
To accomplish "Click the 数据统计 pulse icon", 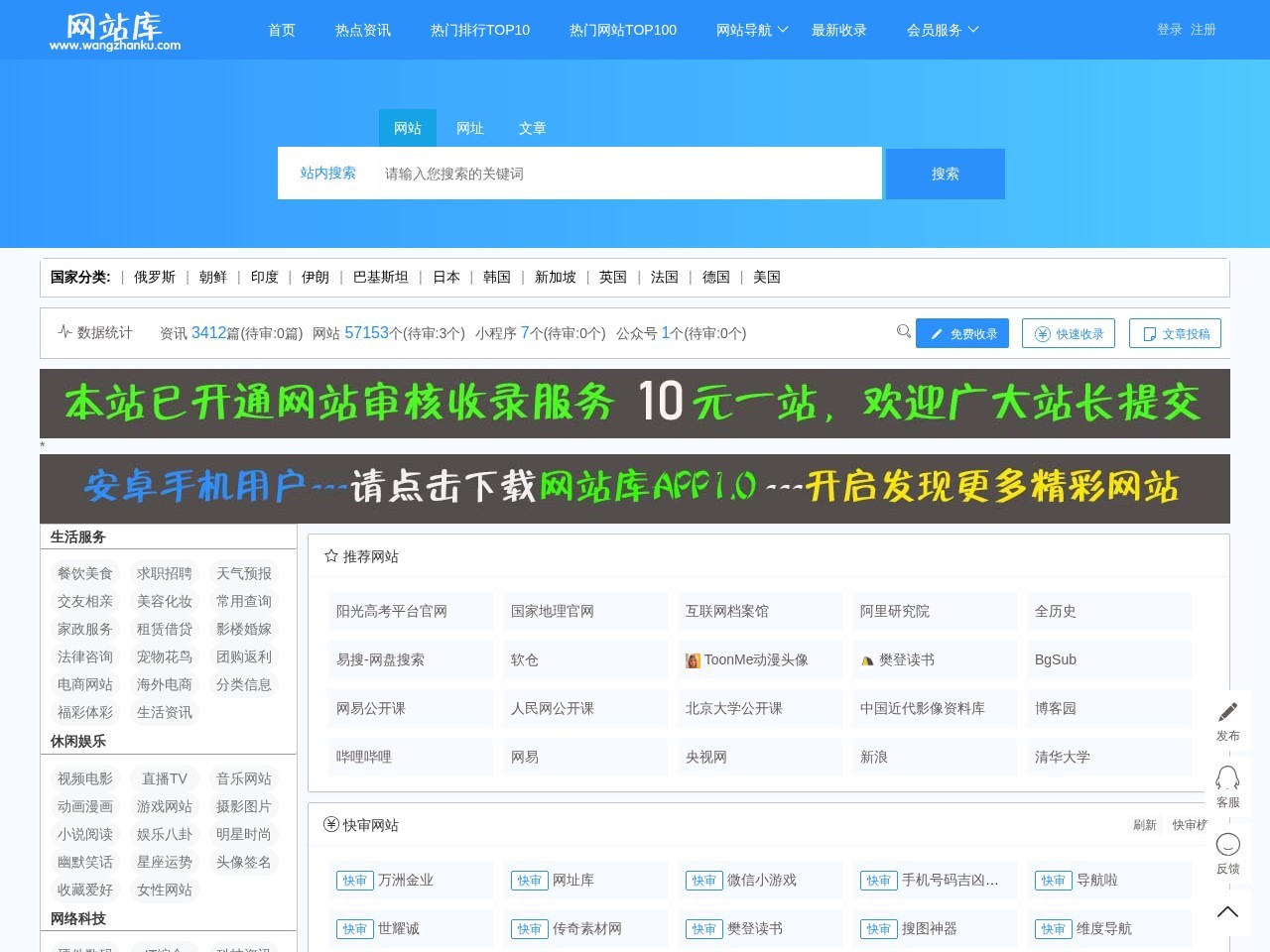I will click(x=63, y=332).
